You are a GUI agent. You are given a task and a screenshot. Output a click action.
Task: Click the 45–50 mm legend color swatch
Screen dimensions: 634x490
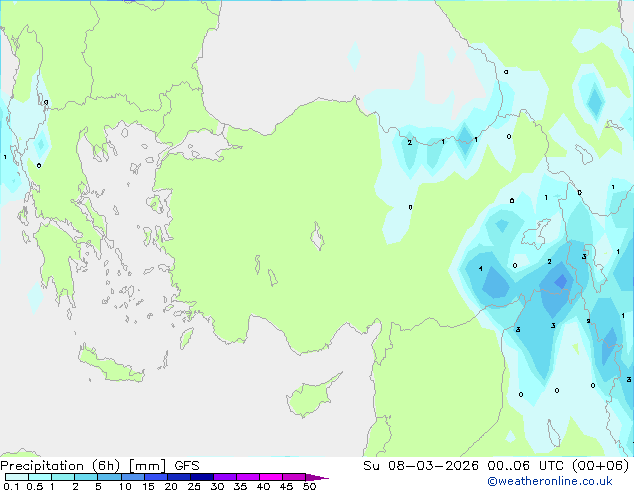tap(294, 477)
